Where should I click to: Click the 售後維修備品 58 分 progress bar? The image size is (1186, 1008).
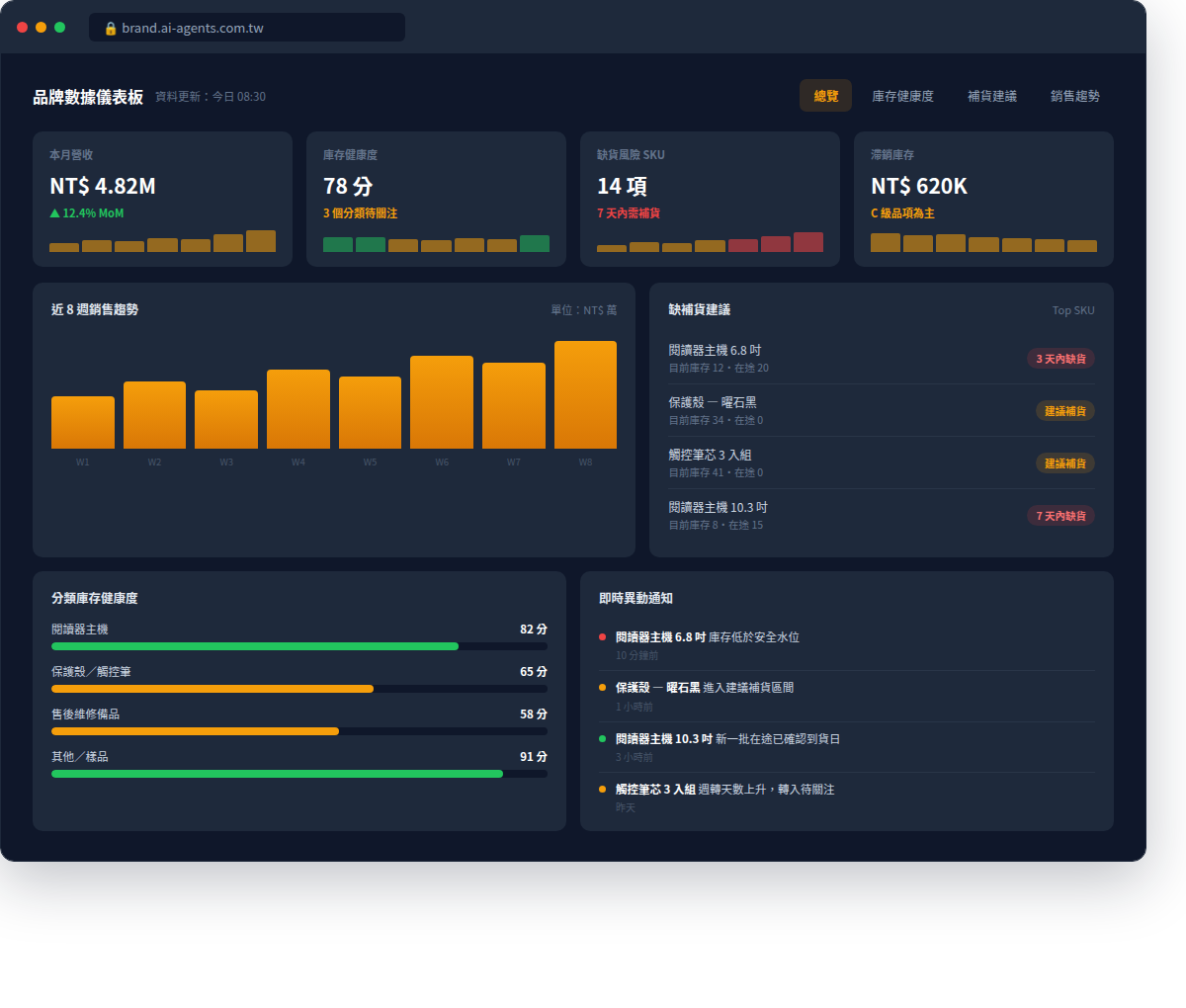[x=299, y=731]
